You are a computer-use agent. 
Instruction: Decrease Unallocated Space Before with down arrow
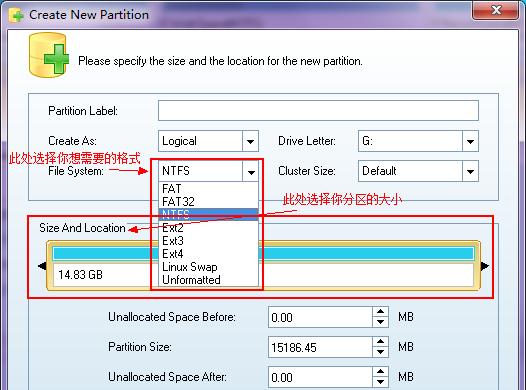tap(380, 322)
